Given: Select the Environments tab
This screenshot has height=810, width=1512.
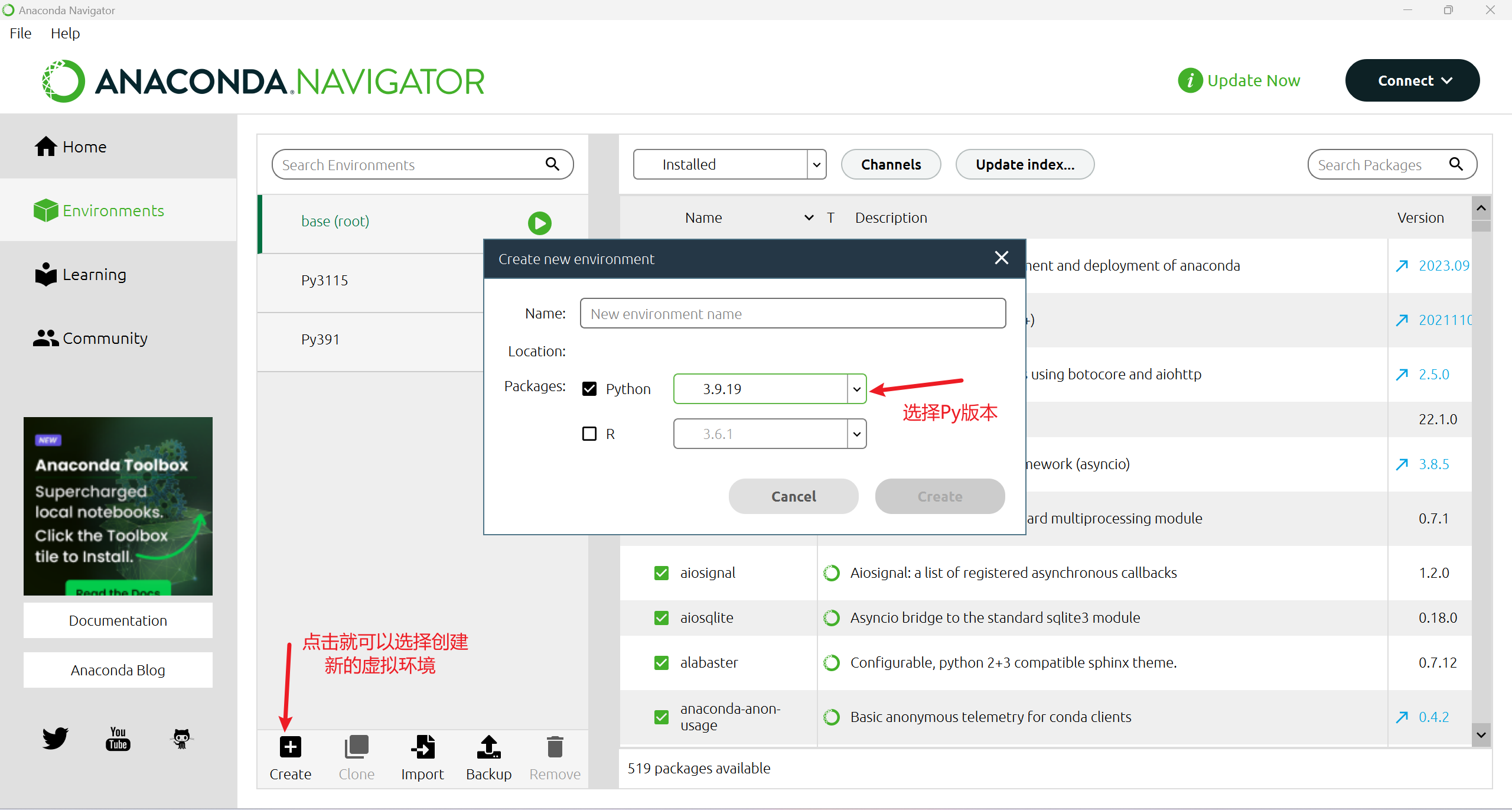Looking at the screenshot, I should click(118, 210).
